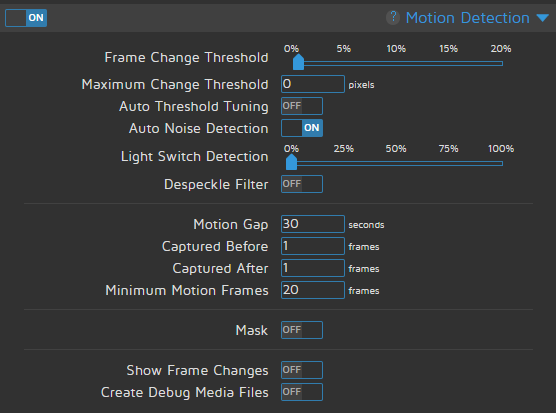The image size is (556, 413).
Task: Click the Light Switch Detection slider handle
Action: [291, 162]
